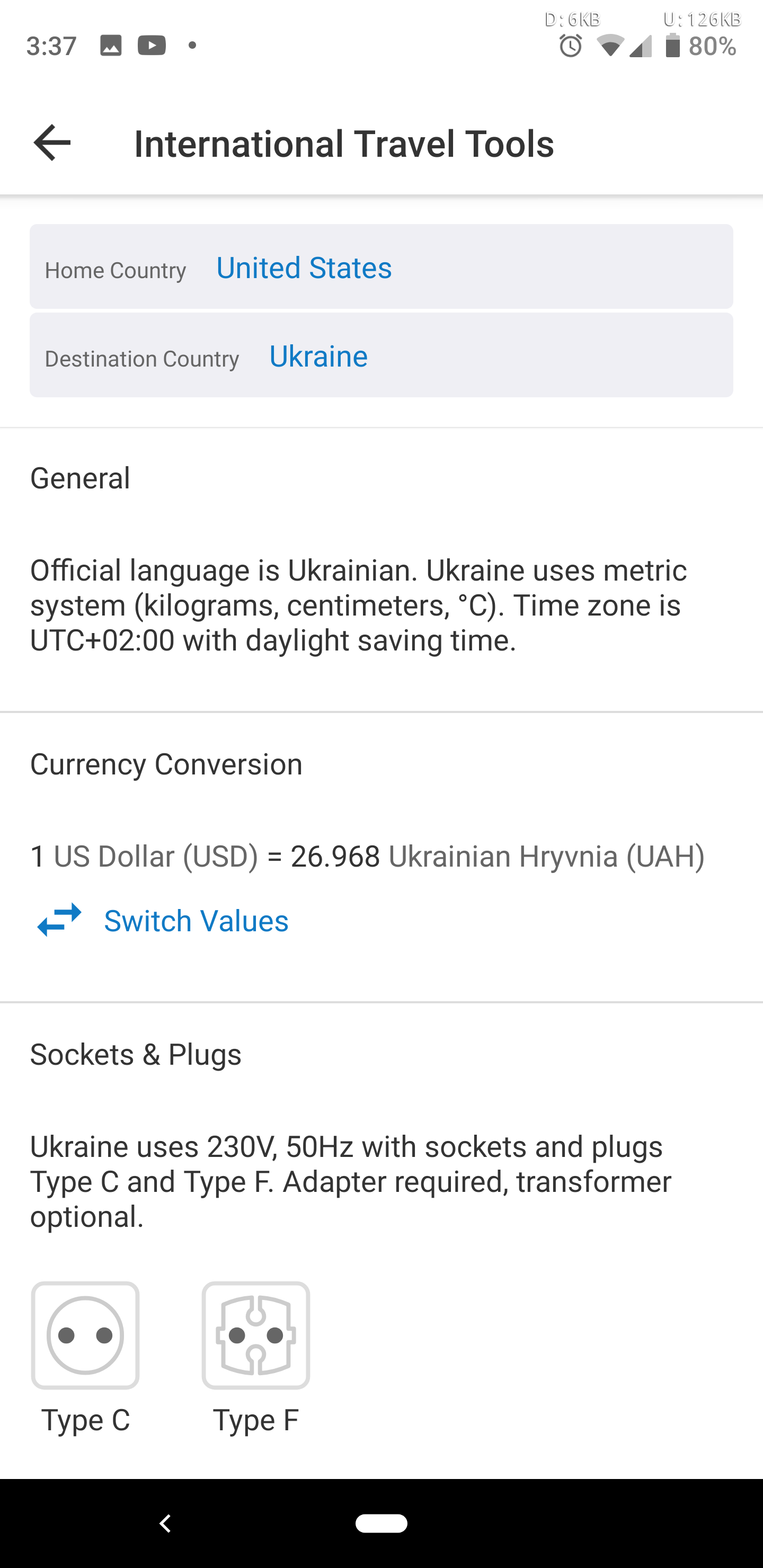The width and height of the screenshot is (763, 1568).
Task: Tap the Type C socket icon
Action: pos(85,1335)
